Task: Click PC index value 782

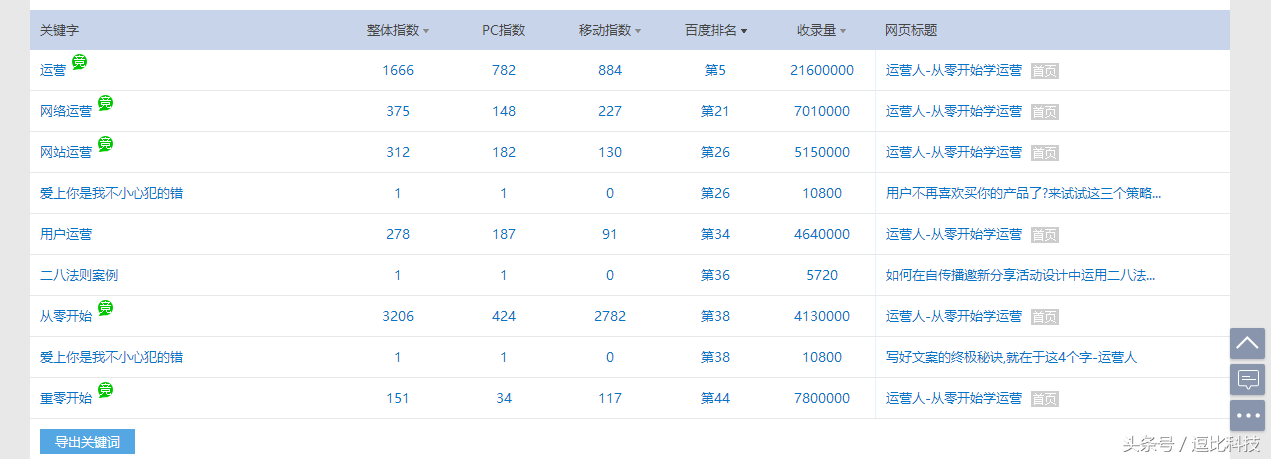Action: pos(504,71)
